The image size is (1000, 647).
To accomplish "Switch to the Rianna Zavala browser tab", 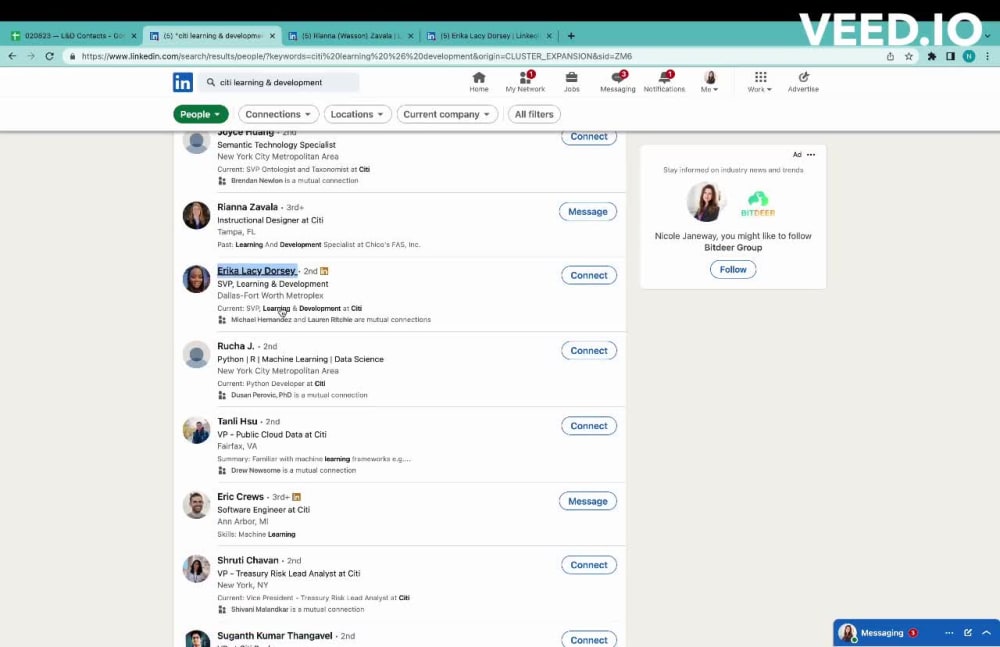I will click(347, 34).
